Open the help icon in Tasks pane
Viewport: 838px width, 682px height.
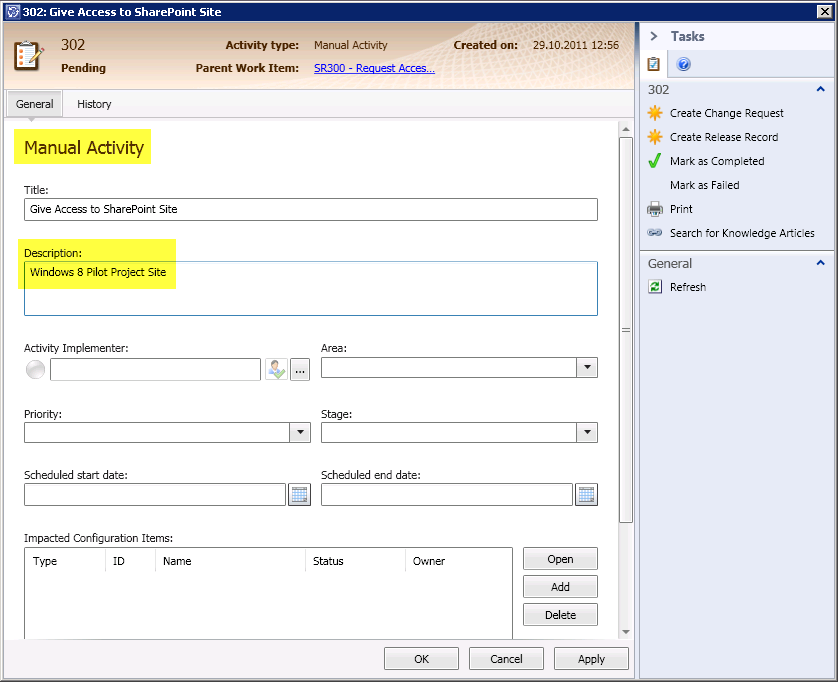point(684,65)
